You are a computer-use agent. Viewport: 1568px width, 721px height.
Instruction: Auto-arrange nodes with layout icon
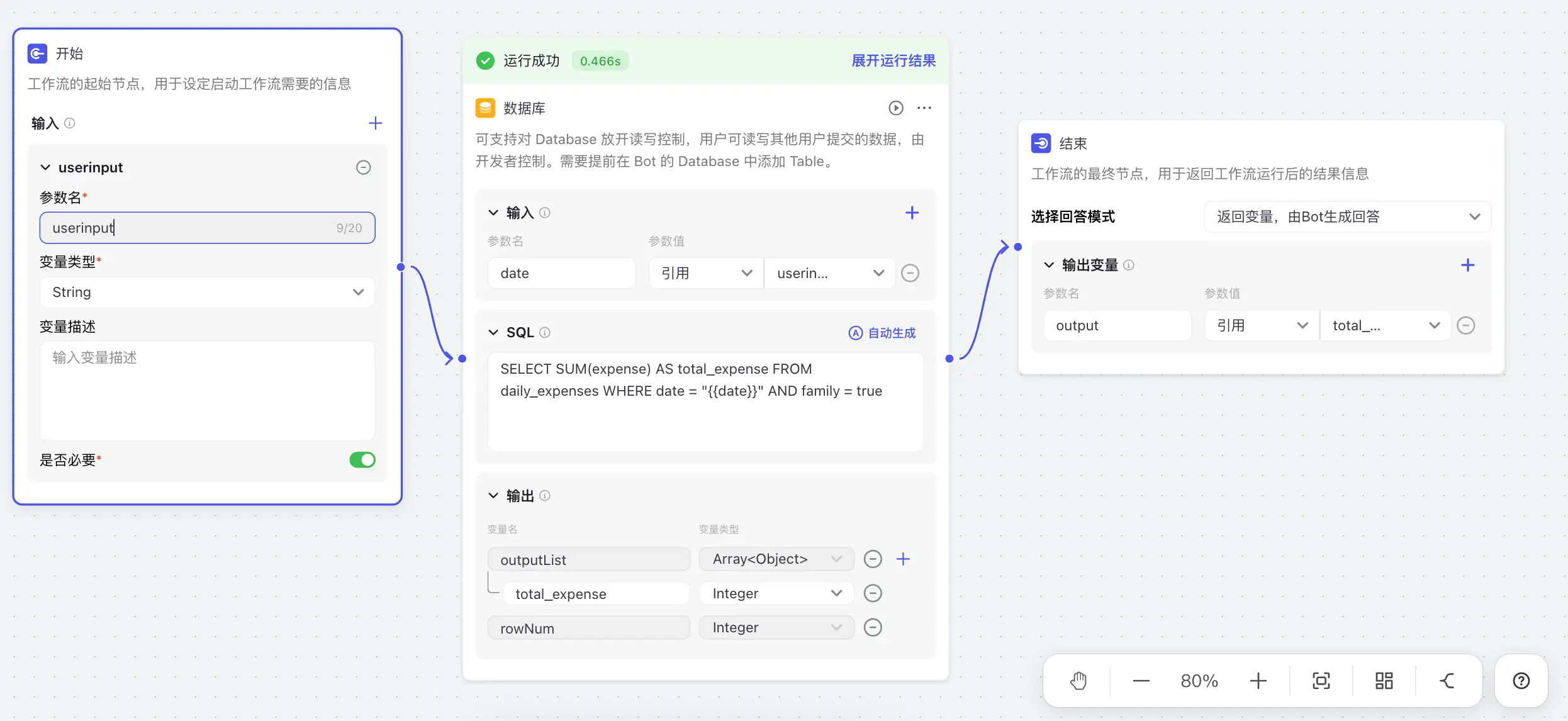tap(1384, 681)
